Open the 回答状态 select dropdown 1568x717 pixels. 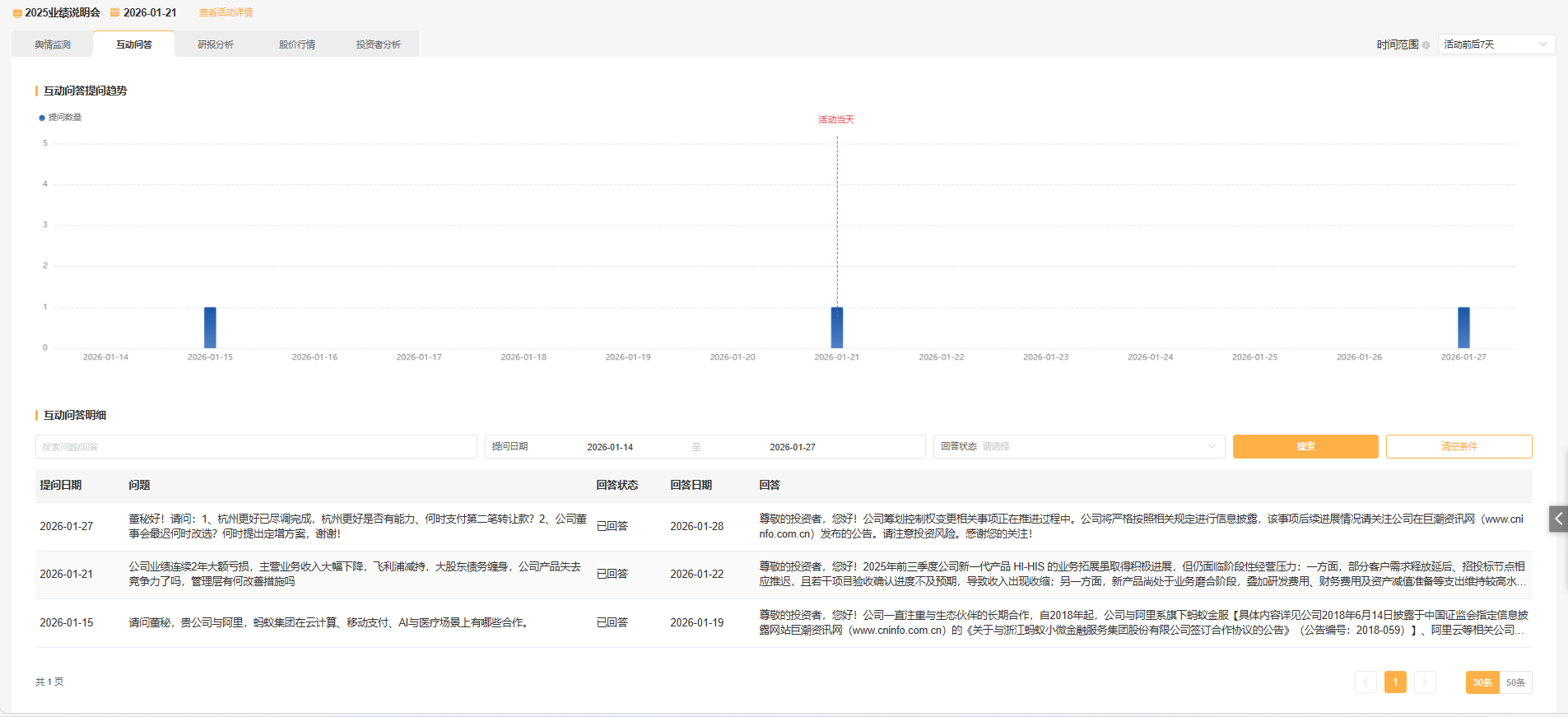pos(1078,446)
